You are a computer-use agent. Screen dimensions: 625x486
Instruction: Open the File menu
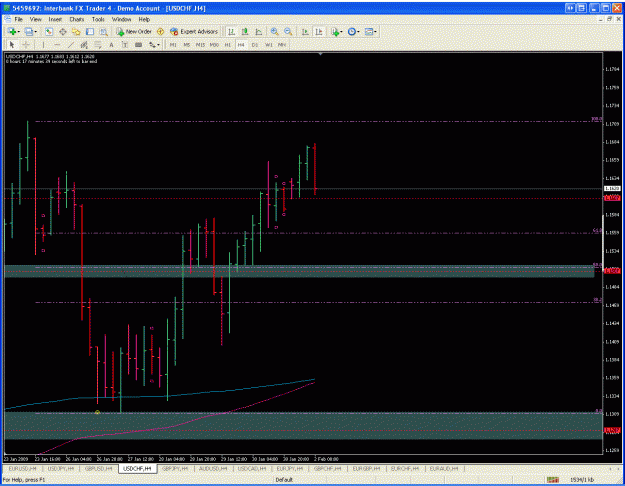click(18, 19)
